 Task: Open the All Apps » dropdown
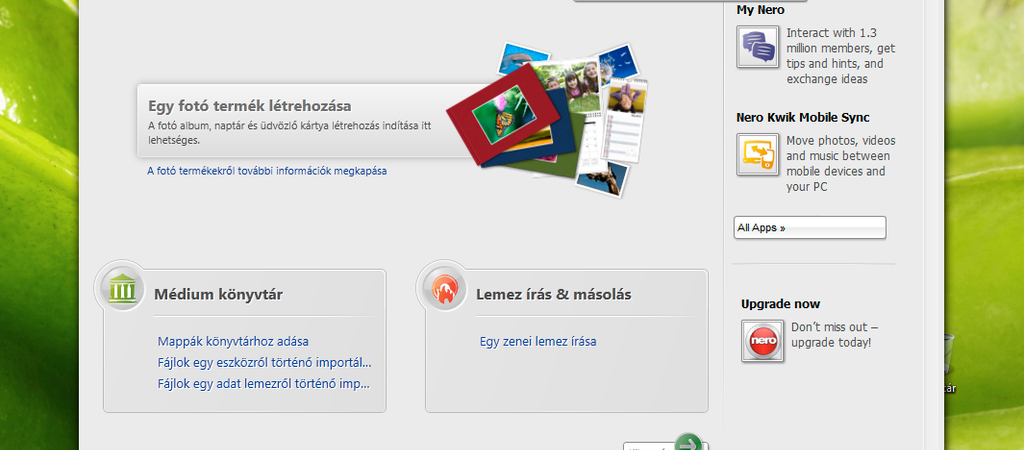click(x=810, y=227)
